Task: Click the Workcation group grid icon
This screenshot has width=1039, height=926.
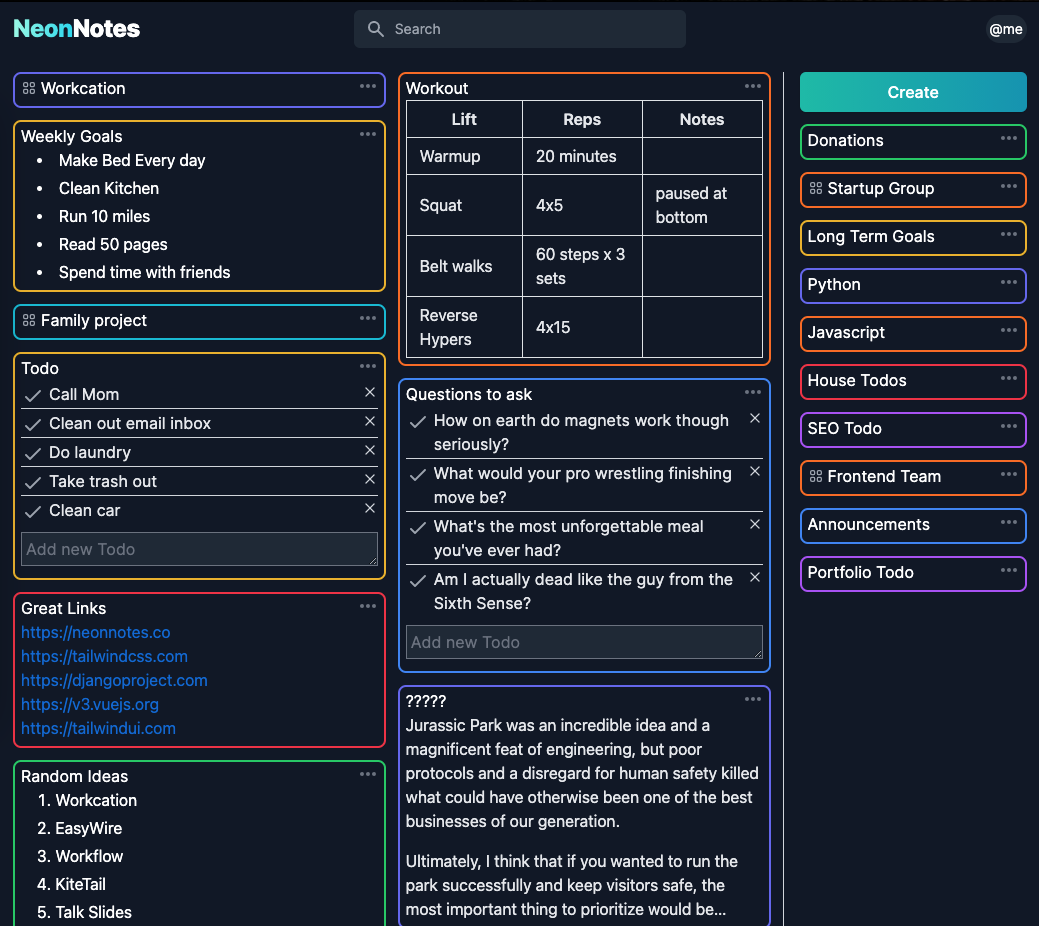Action: [x=29, y=89]
